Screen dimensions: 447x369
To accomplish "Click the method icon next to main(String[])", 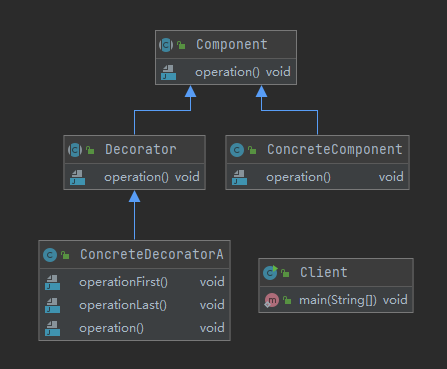I will 272,301.
